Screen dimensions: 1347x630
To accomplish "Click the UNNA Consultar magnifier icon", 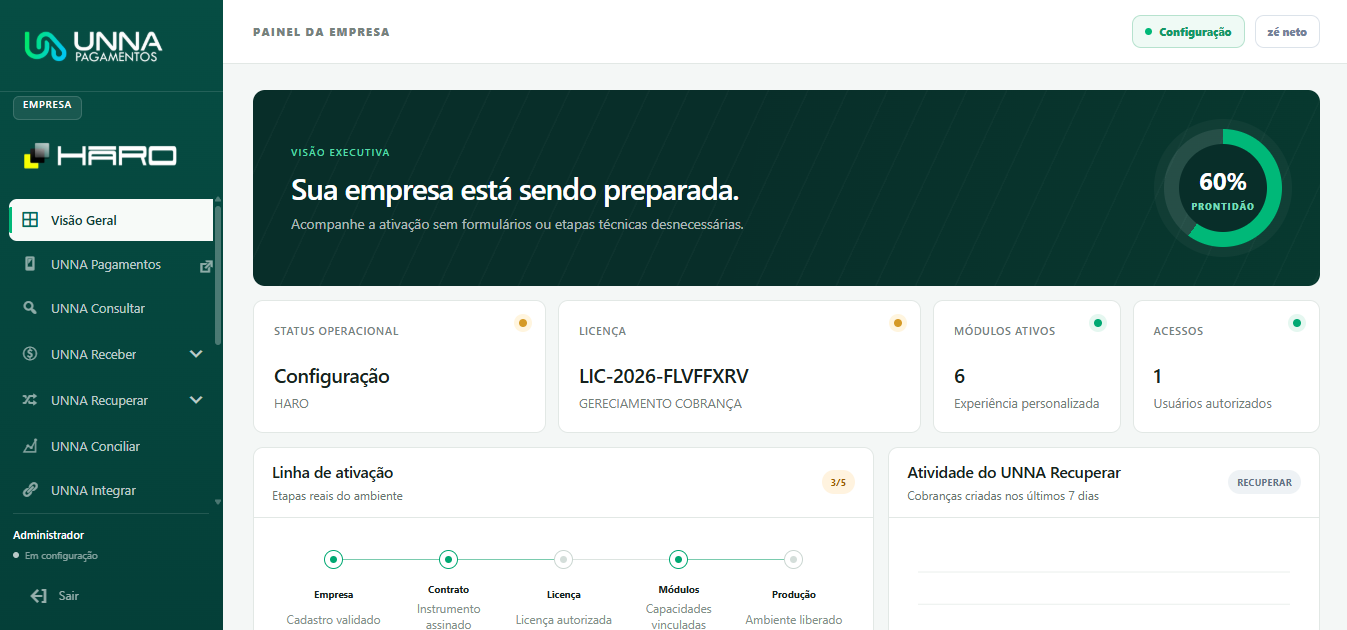I will [30, 308].
